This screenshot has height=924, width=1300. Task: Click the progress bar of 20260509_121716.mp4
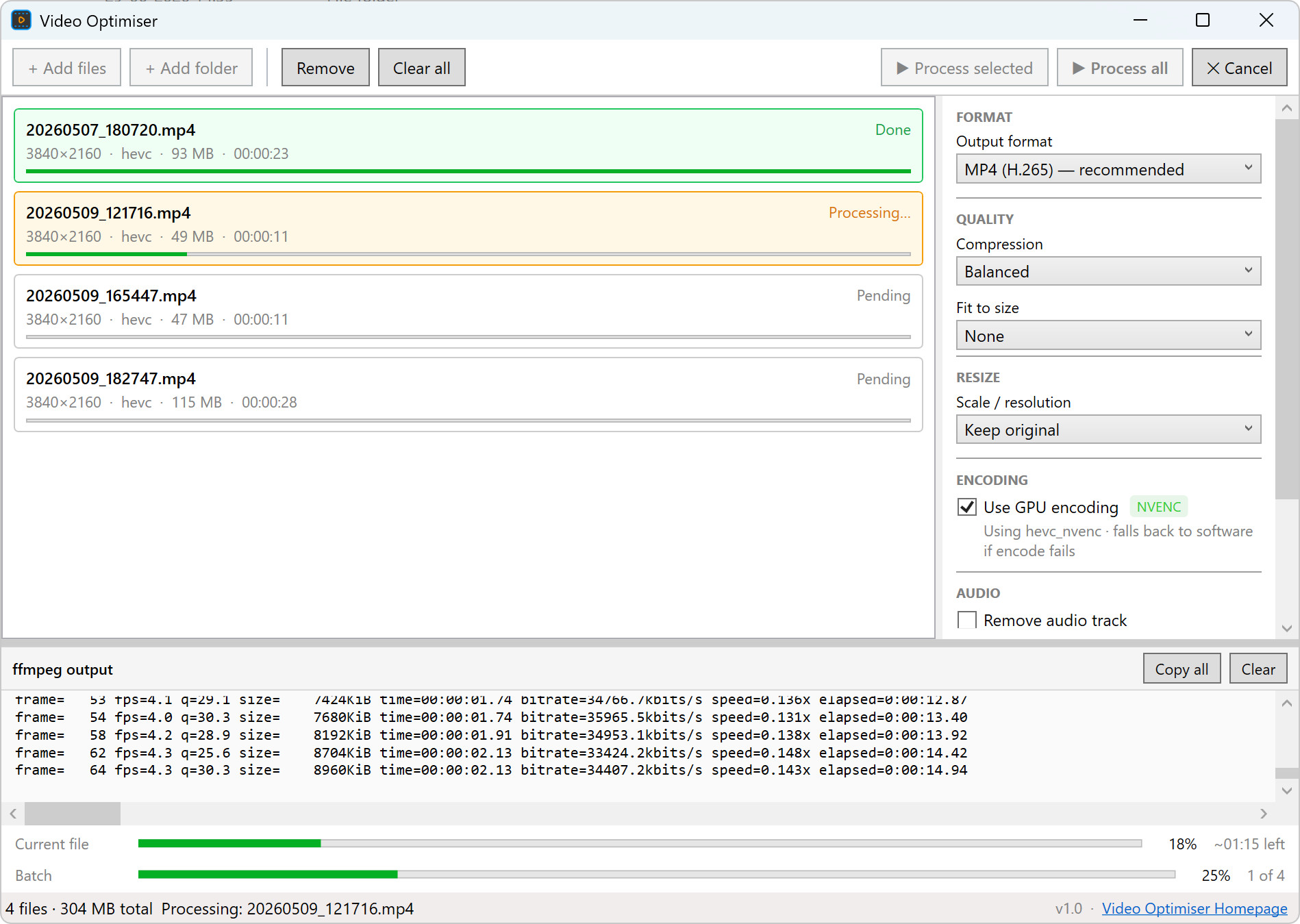[468, 254]
